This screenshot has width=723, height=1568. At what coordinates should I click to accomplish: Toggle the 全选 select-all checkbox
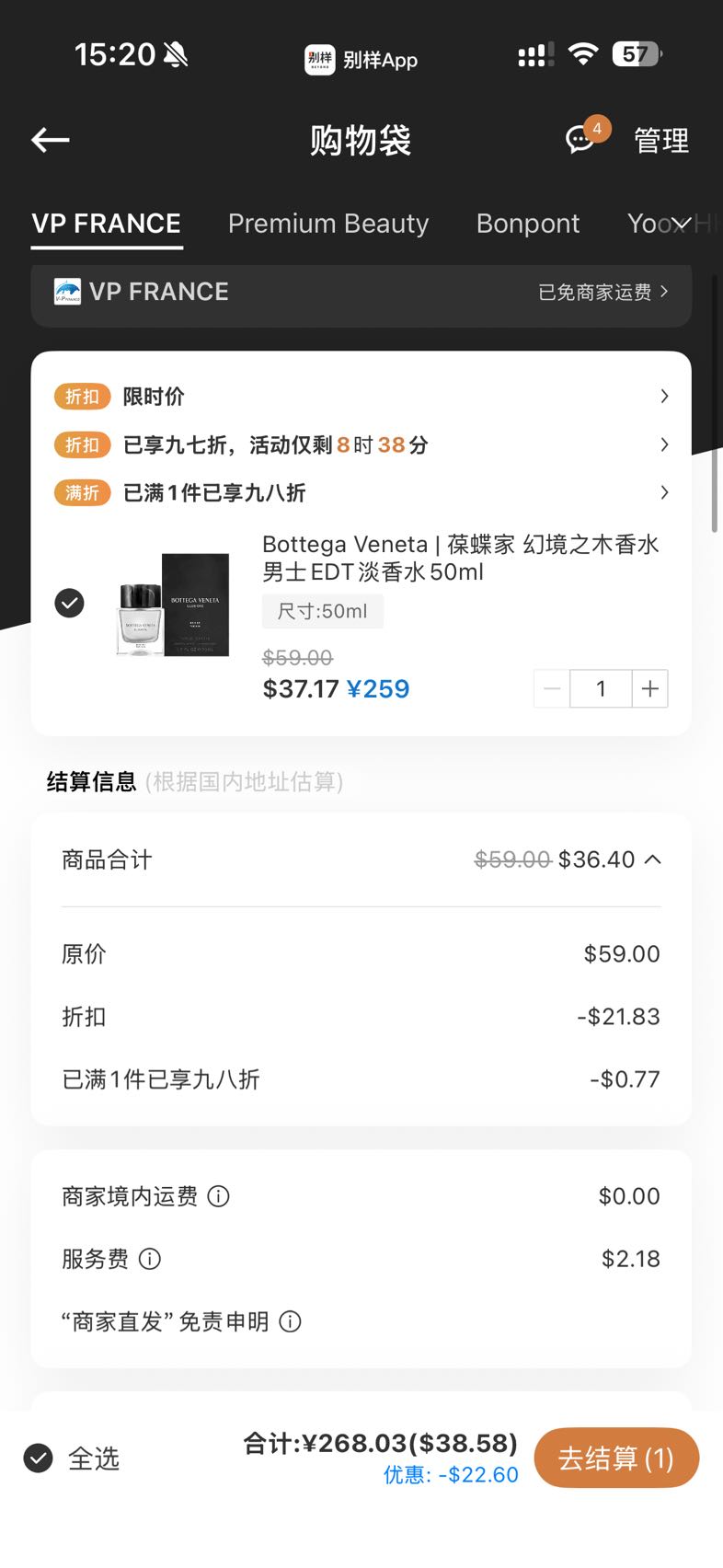pyautogui.click(x=38, y=1458)
